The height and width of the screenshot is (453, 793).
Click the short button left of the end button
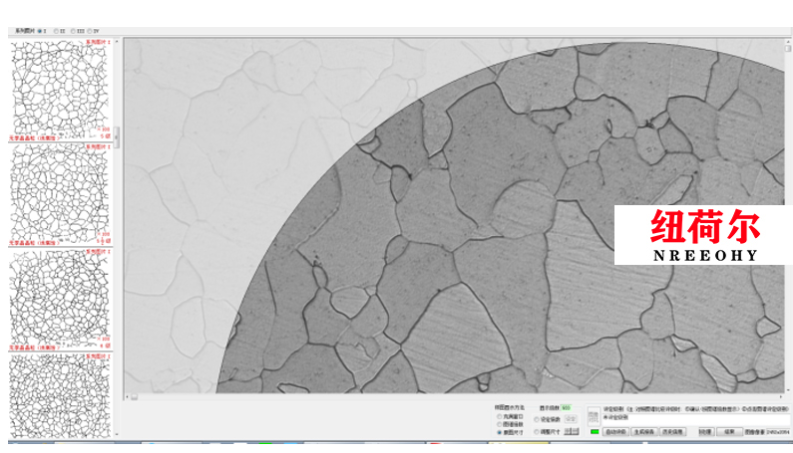pyautogui.click(x=706, y=432)
